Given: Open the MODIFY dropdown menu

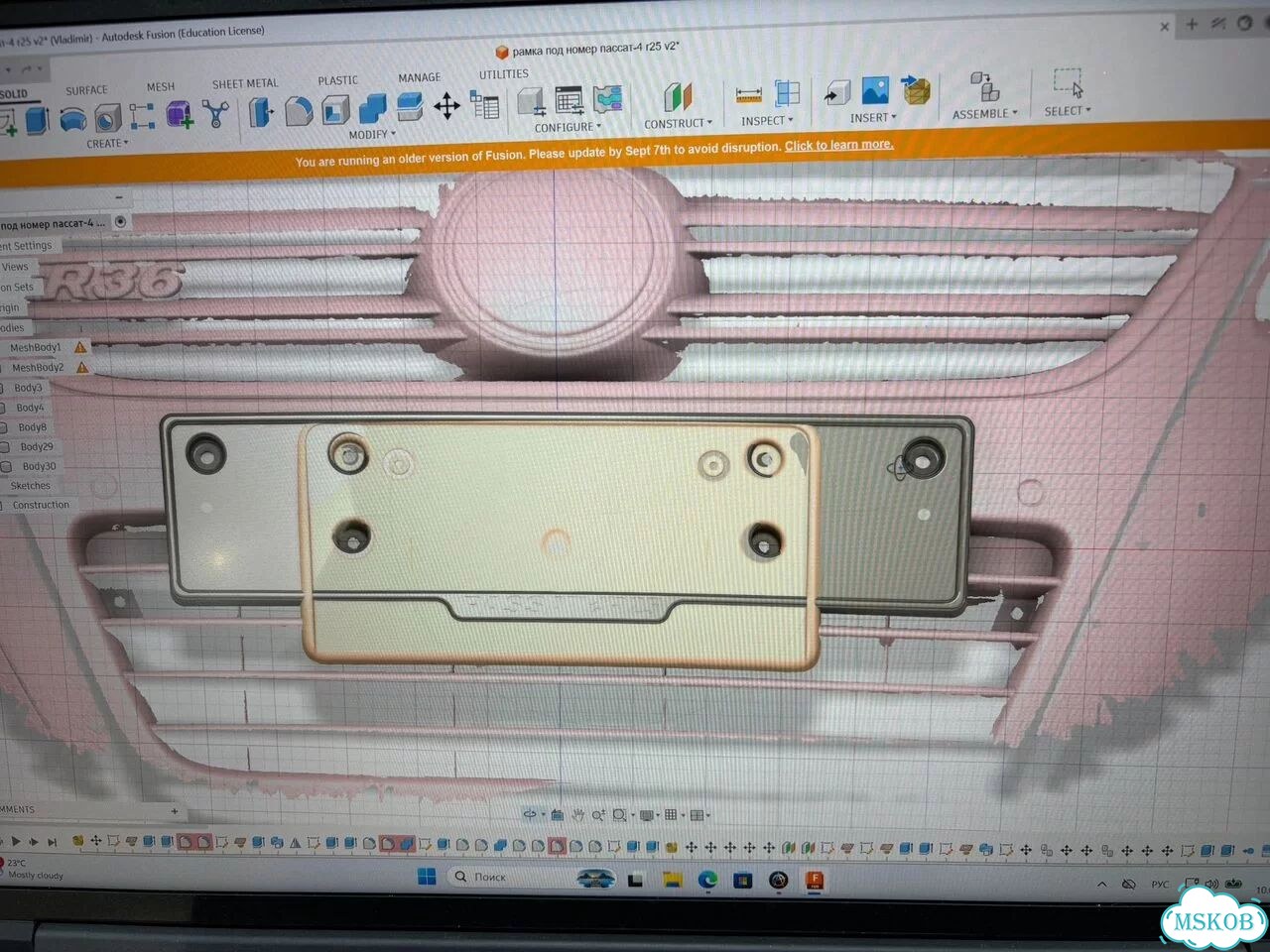Looking at the screenshot, I should click(x=372, y=134).
